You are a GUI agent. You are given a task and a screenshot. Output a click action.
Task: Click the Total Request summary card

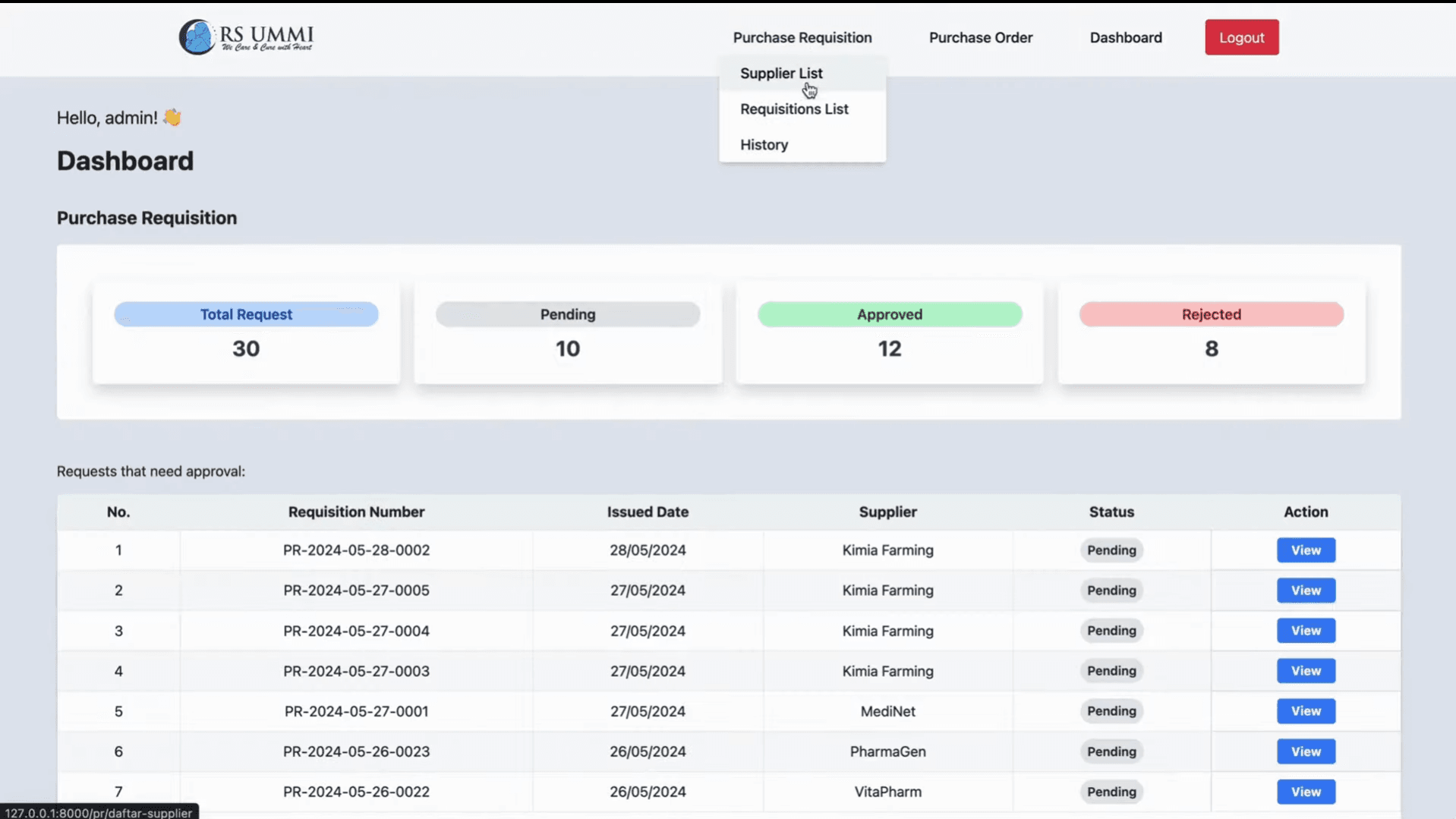pyautogui.click(x=246, y=332)
